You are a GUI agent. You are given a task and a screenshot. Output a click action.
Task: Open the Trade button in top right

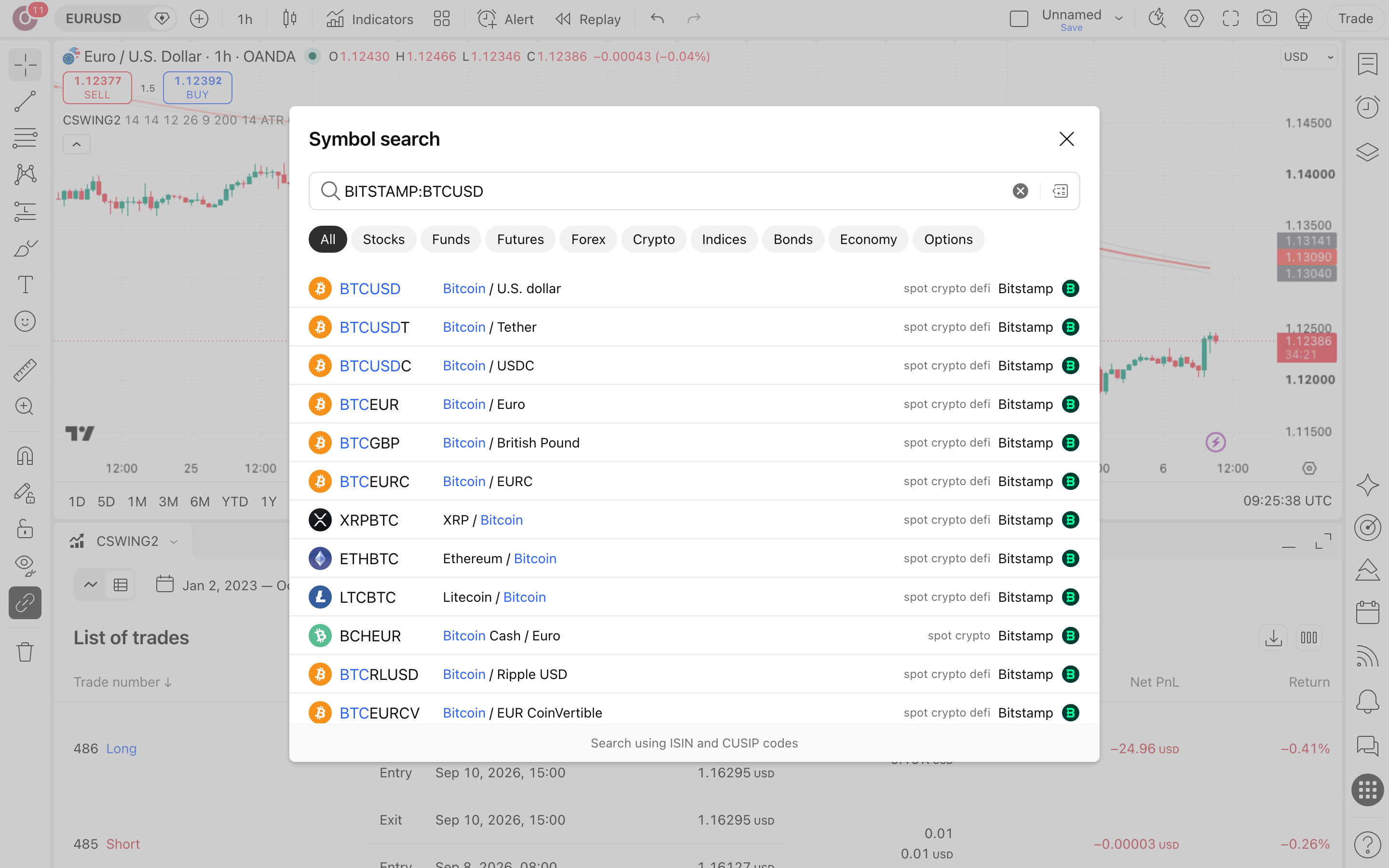click(x=1356, y=19)
